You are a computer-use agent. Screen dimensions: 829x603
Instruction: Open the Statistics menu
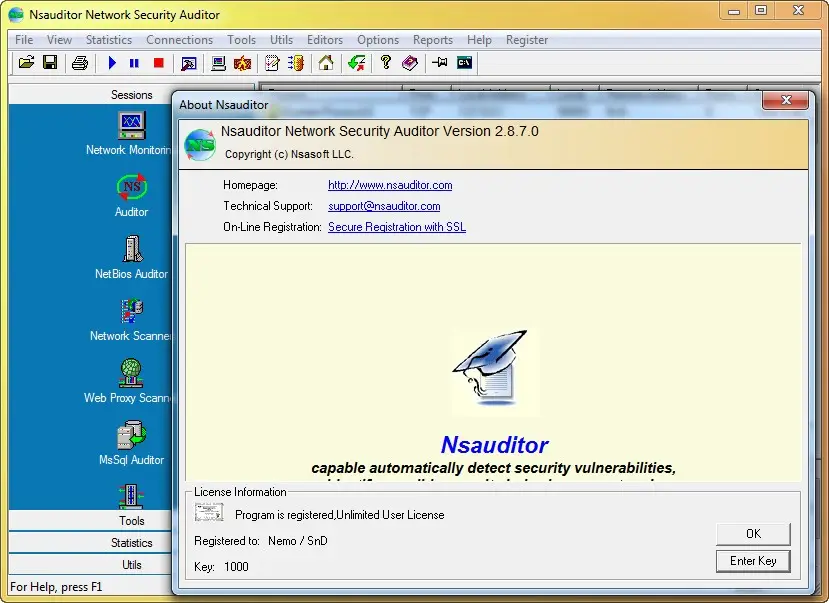pos(109,40)
